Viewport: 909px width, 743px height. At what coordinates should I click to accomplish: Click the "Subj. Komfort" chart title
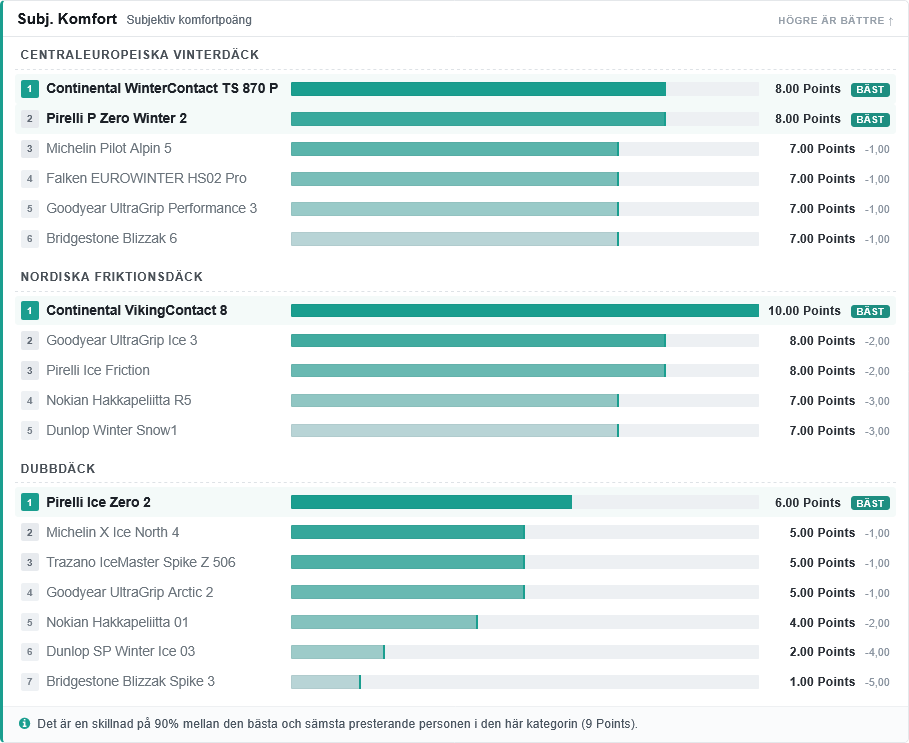tap(67, 19)
